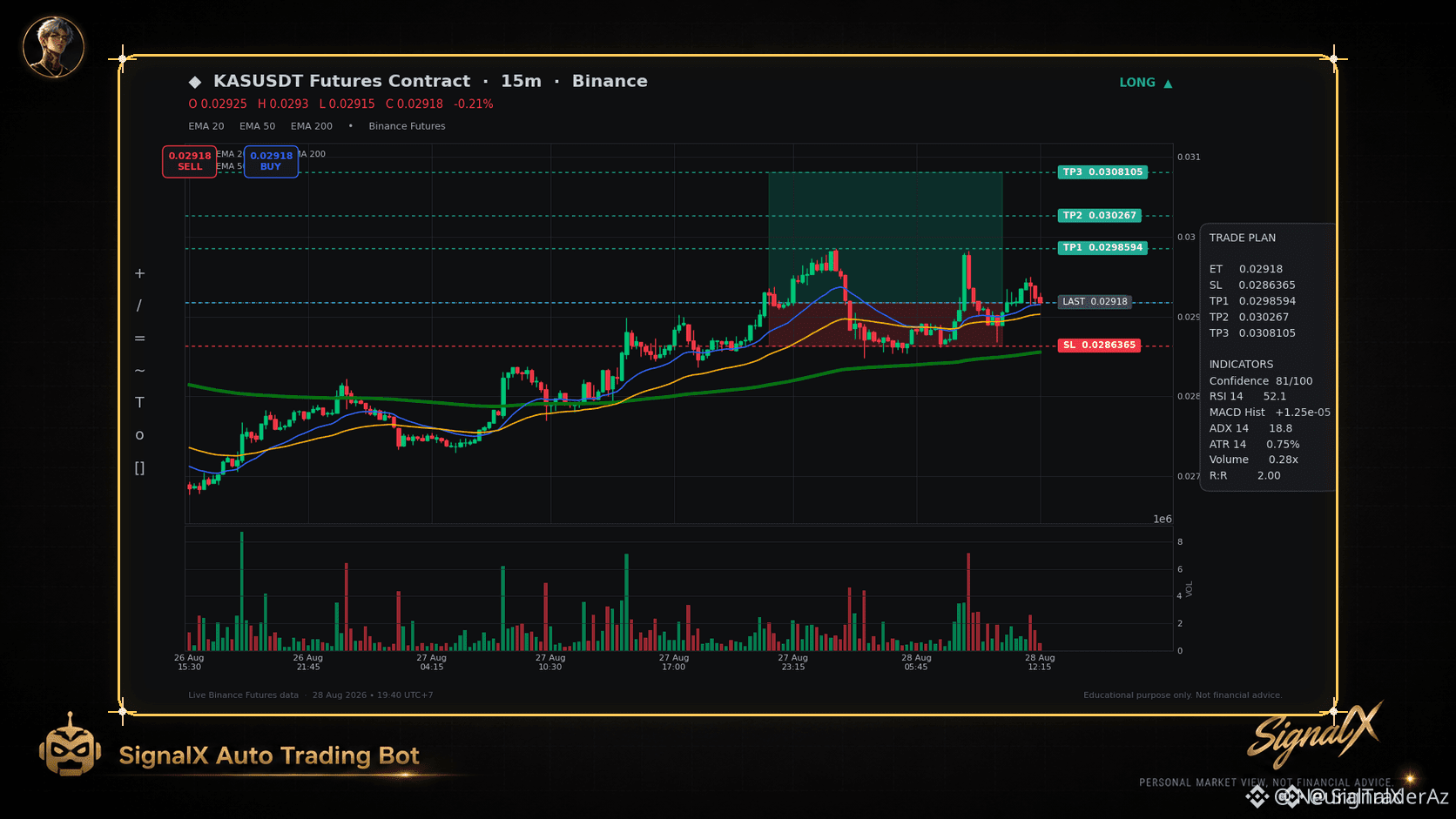Click the 28 Aug 05:45 time axis label
Viewport: 1456px width, 819px height.
[x=916, y=662]
